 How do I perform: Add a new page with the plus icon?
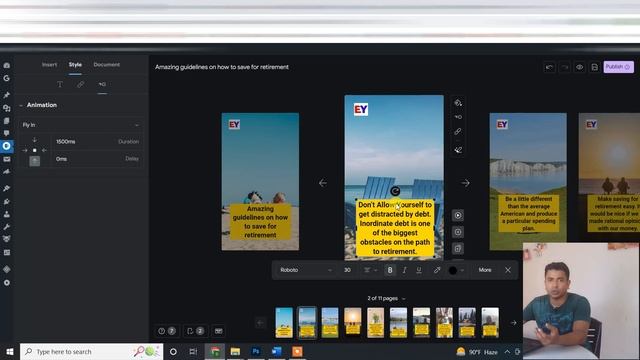click(458, 232)
